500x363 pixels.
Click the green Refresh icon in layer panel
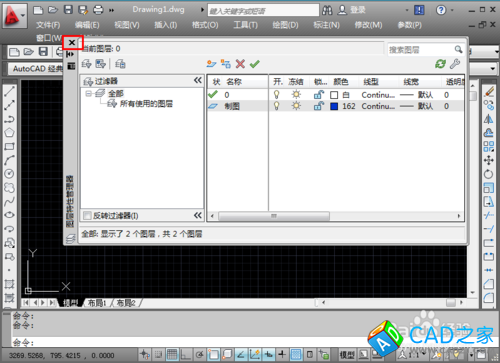pyautogui.click(x=440, y=64)
